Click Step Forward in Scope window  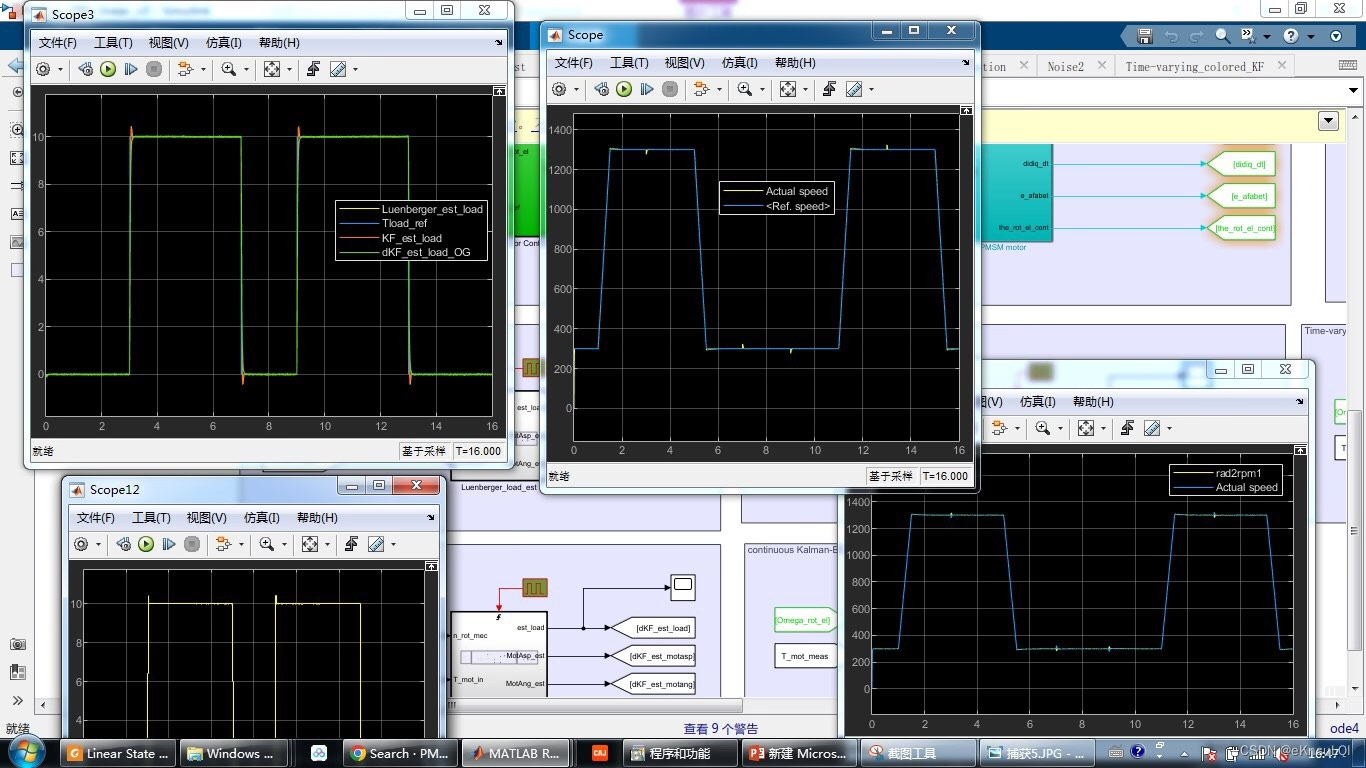[647, 89]
